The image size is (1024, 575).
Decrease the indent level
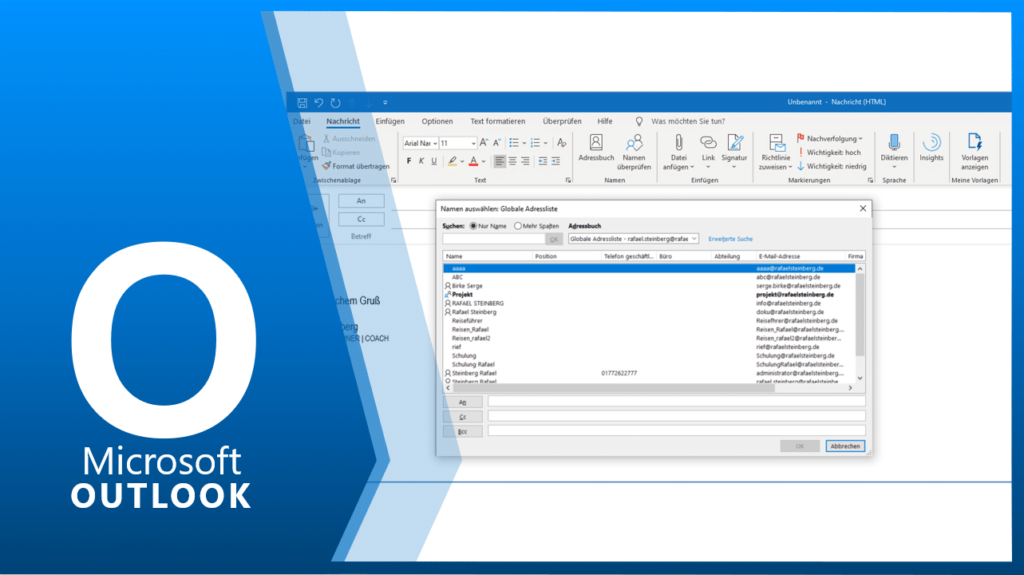pos(543,161)
